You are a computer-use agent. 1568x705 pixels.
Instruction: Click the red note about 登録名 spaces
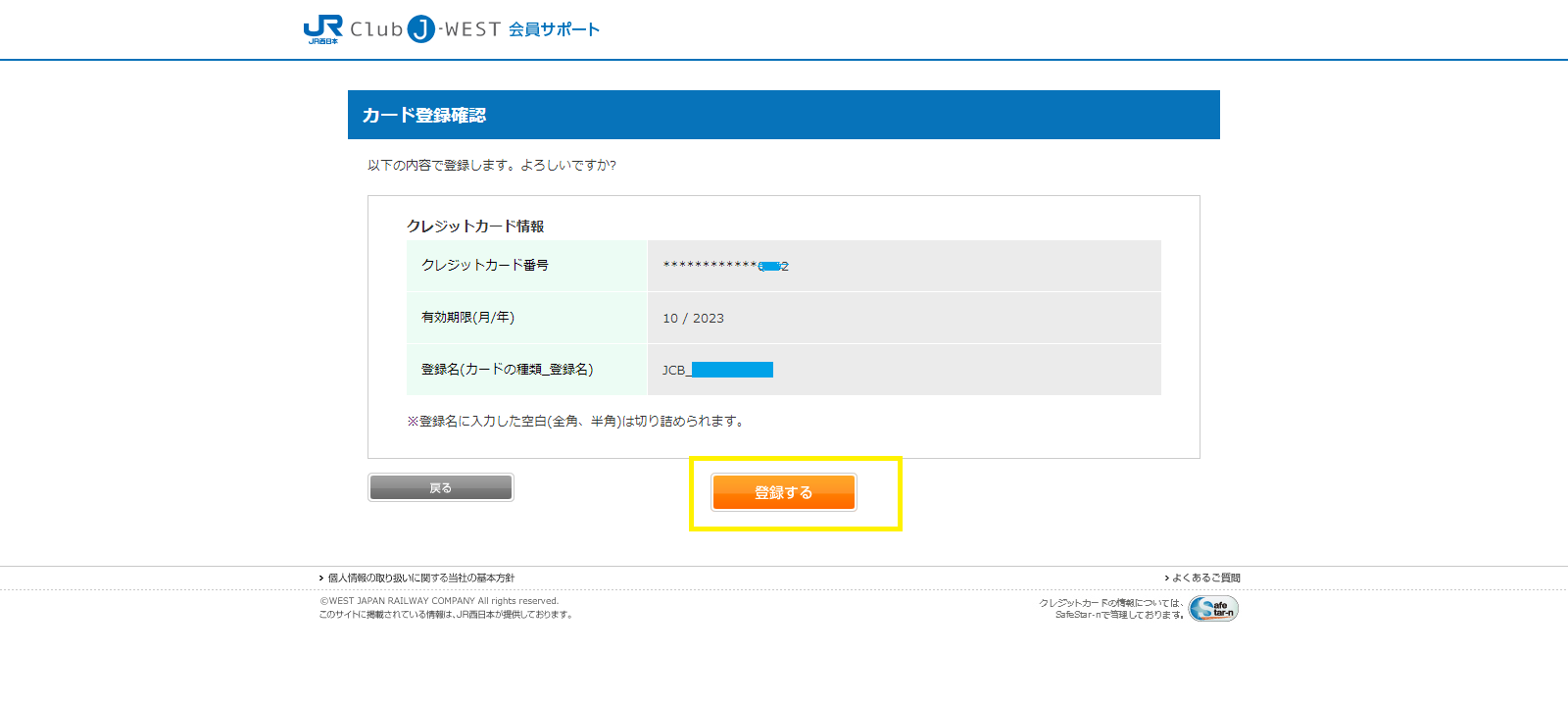click(x=576, y=422)
